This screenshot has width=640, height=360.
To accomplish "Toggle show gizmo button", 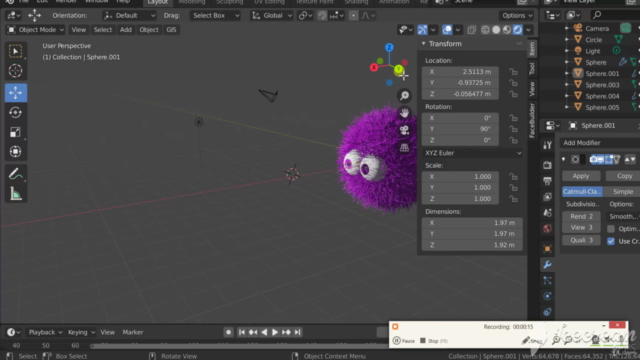I will tap(422, 29).
